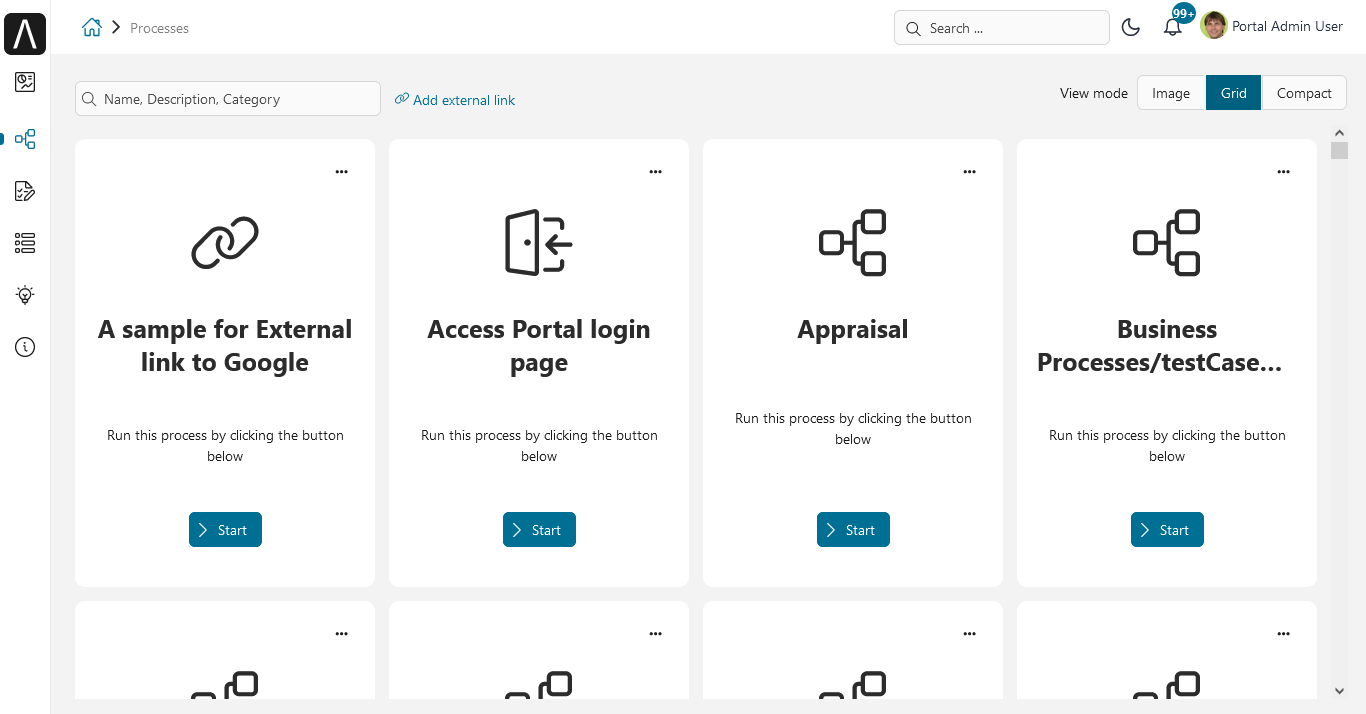This screenshot has width=1366, height=714.
Task: Click scrollbar down arrow
Action: pyautogui.click(x=1339, y=690)
